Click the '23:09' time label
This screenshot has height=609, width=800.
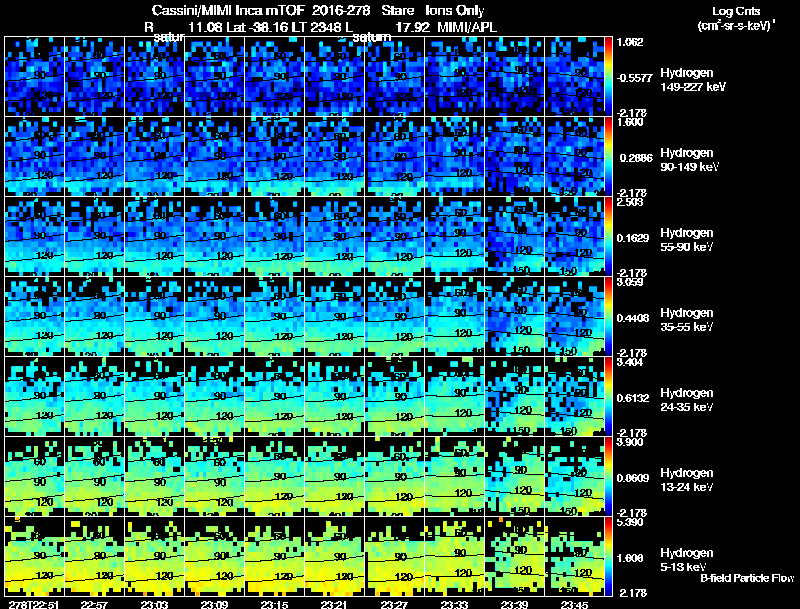(x=214, y=604)
